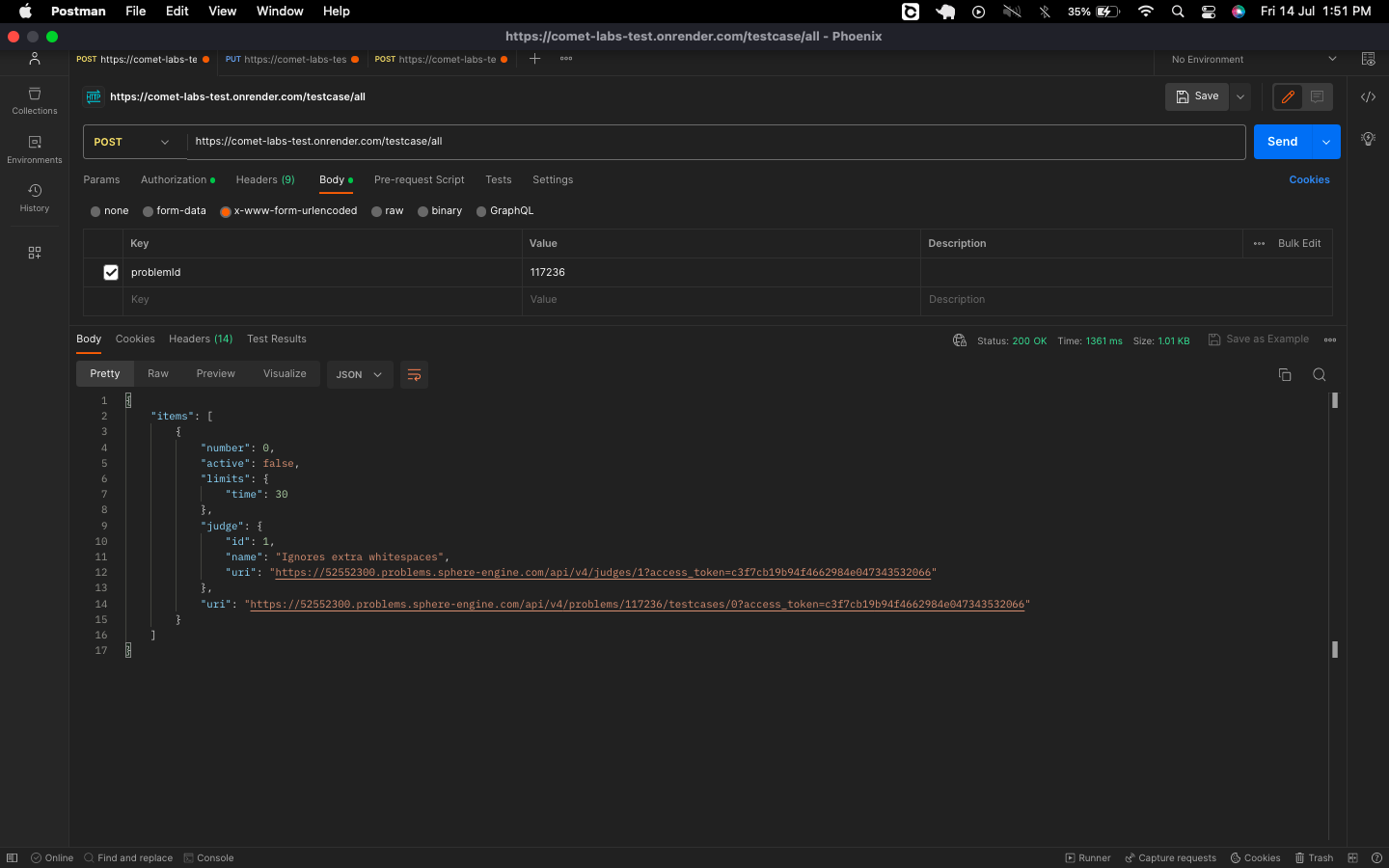Click the wrap lines icon in response toolbar

point(414,374)
